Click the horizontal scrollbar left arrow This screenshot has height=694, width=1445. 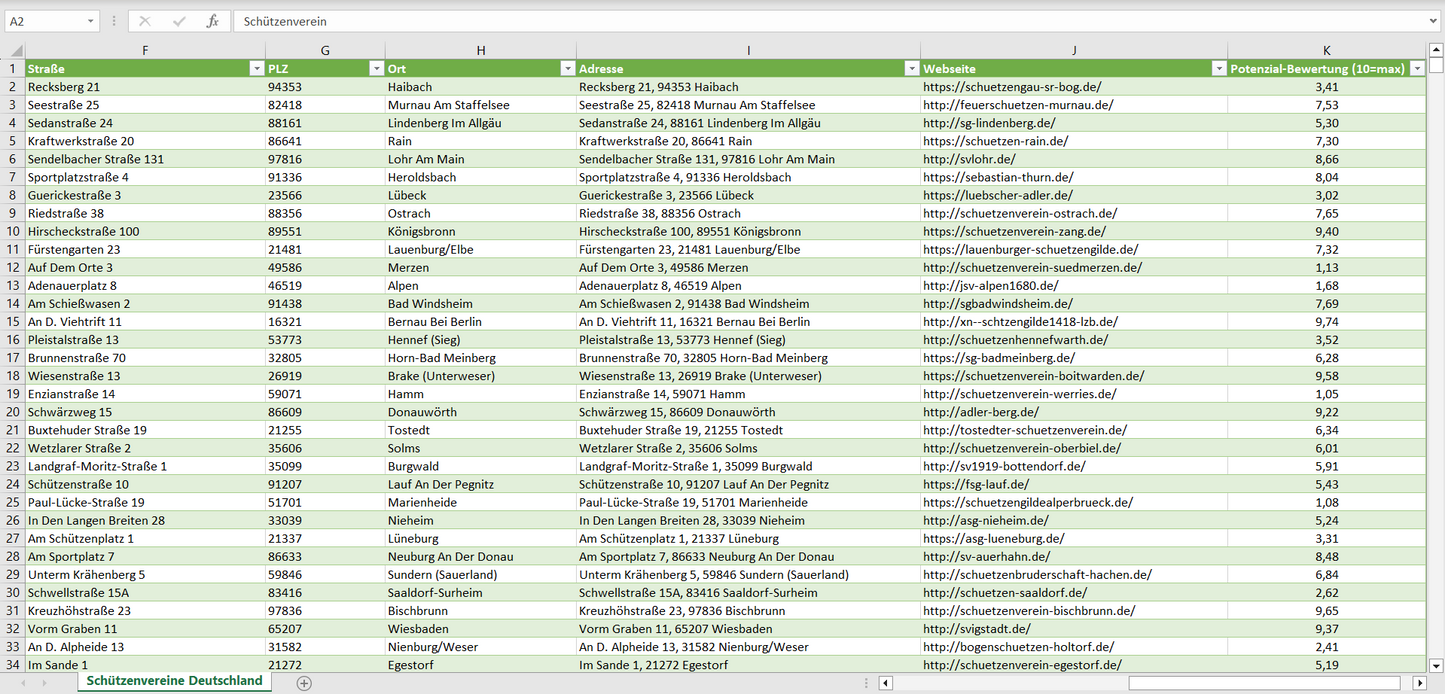(x=886, y=683)
